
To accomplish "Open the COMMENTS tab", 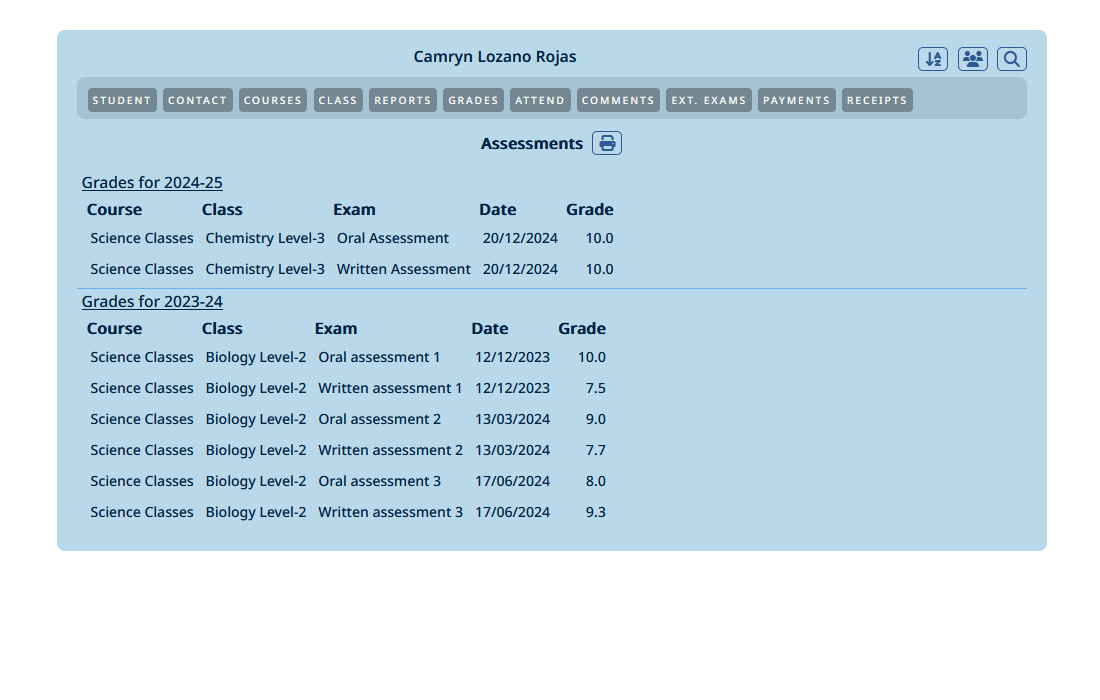I will (x=618, y=100).
